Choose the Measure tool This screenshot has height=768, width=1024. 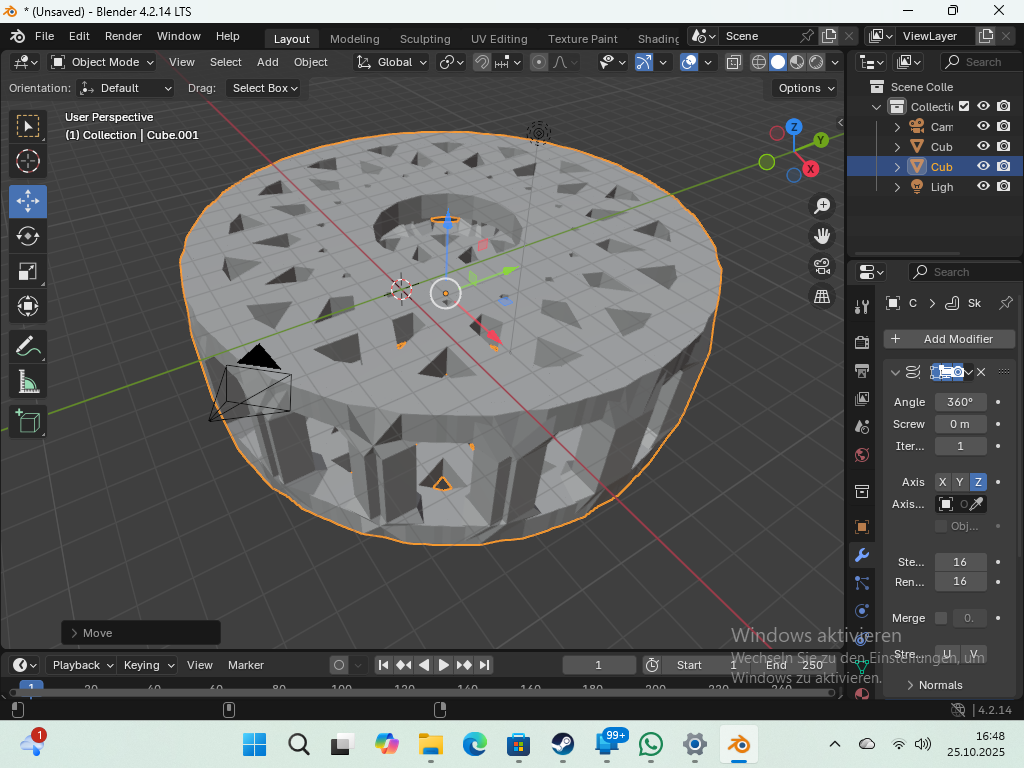[x=28, y=382]
